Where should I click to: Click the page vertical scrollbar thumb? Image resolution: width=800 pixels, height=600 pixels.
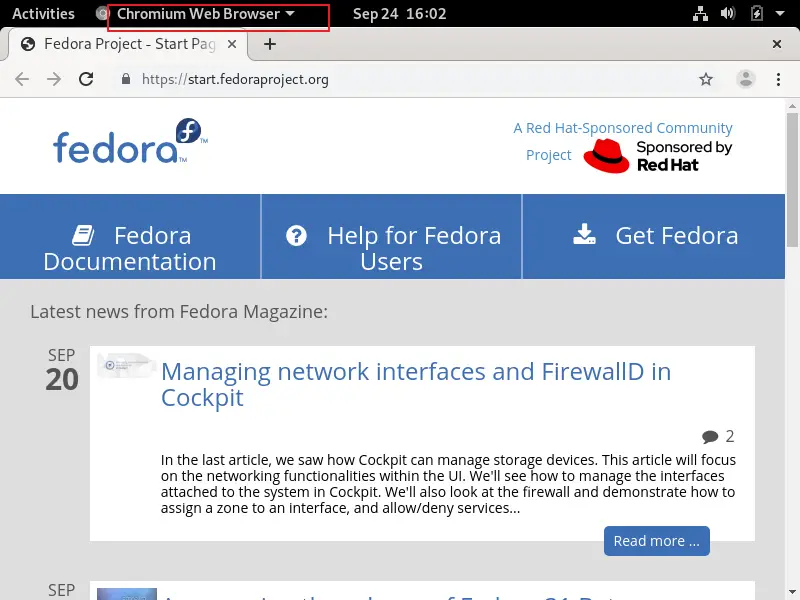pos(792,179)
